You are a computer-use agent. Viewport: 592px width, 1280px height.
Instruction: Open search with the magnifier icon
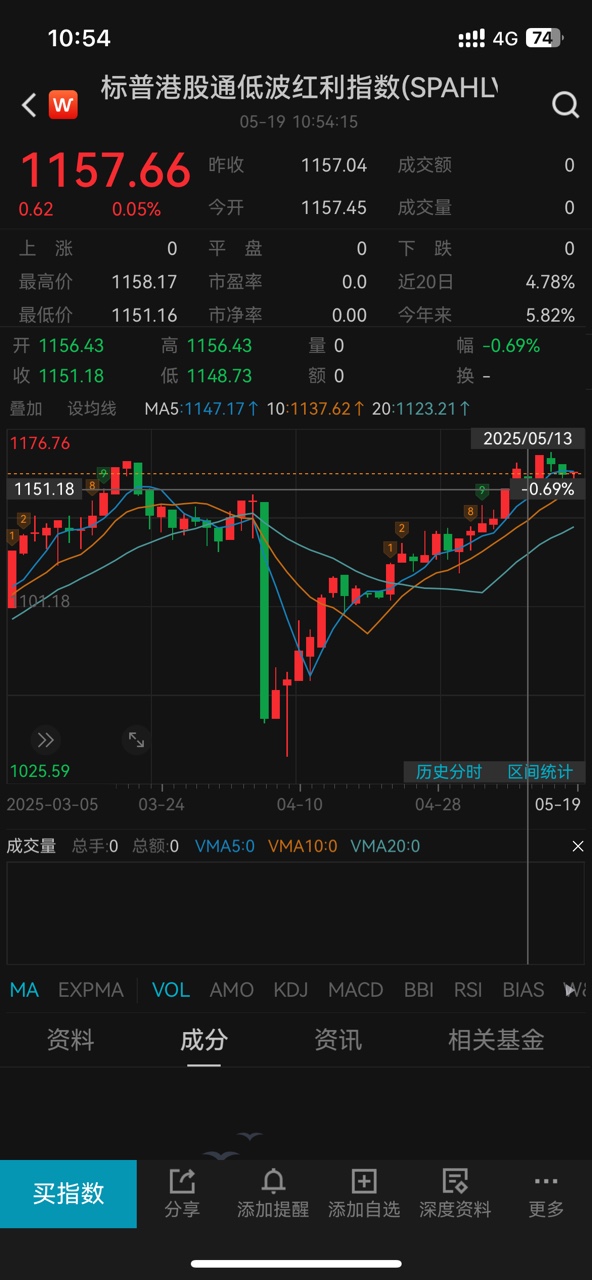(565, 104)
